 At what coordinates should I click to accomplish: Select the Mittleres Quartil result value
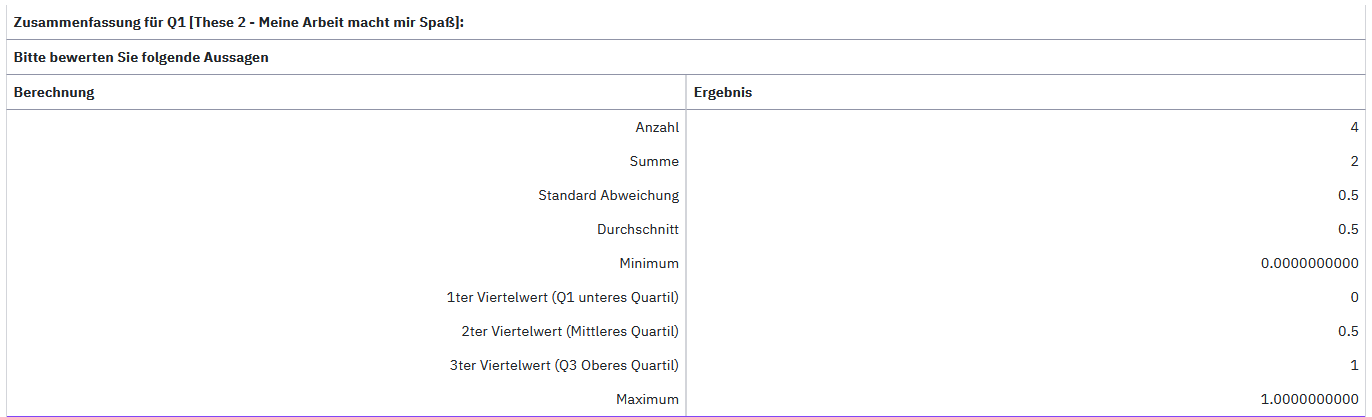pyautogui.click(x=1349, y=331)
